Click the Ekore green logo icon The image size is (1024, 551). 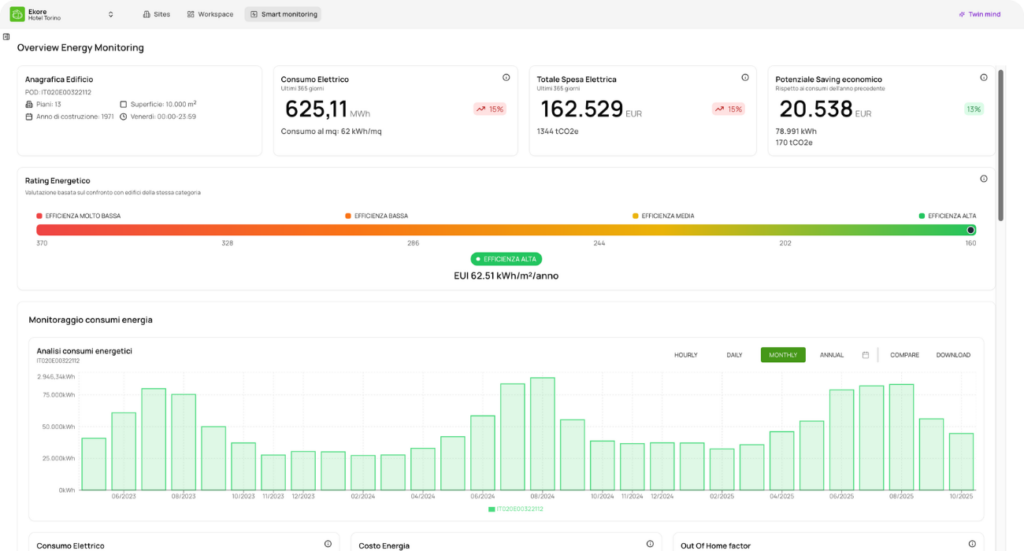click(x=18, y=14)
